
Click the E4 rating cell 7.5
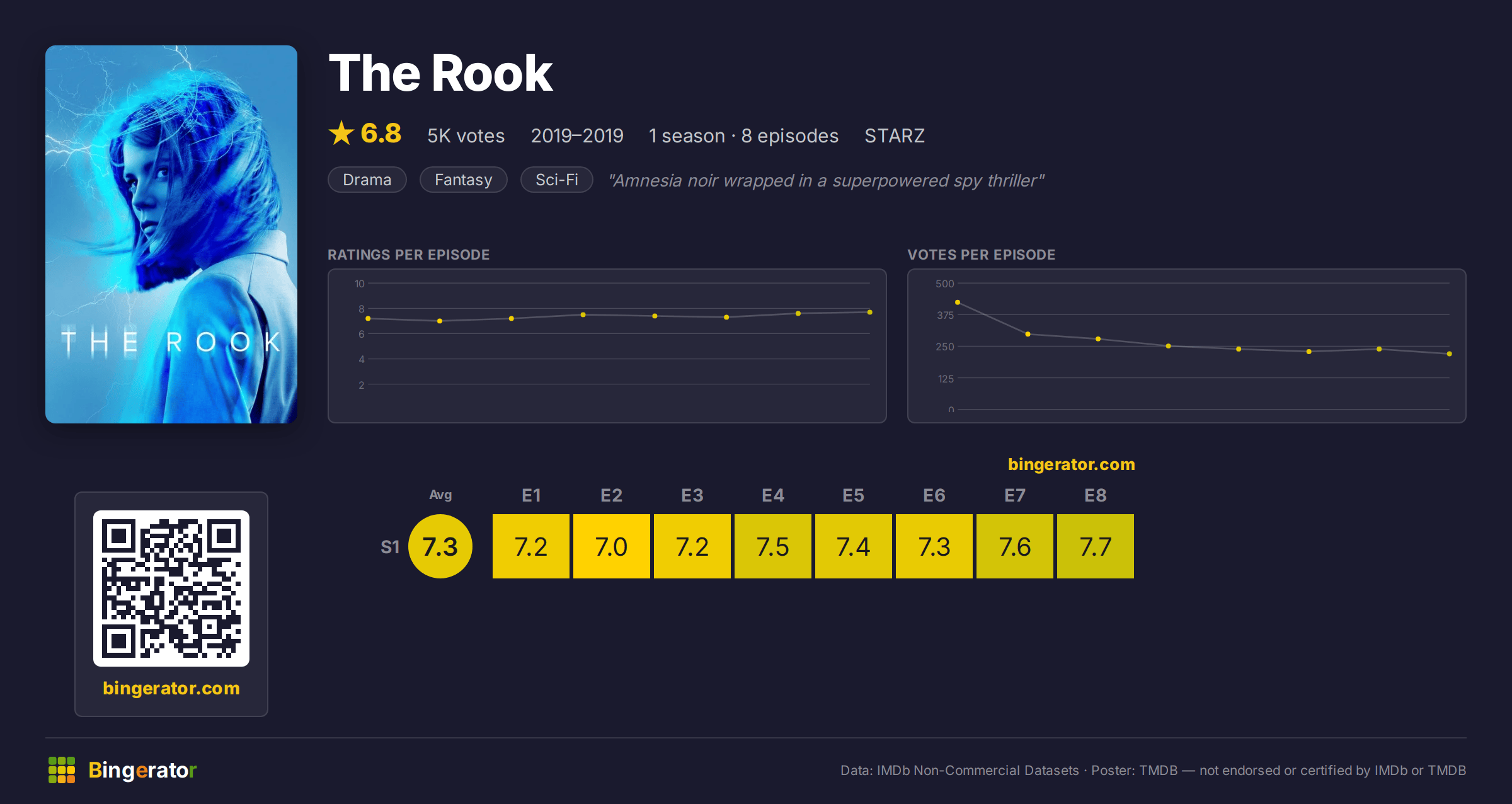point(773,546)
